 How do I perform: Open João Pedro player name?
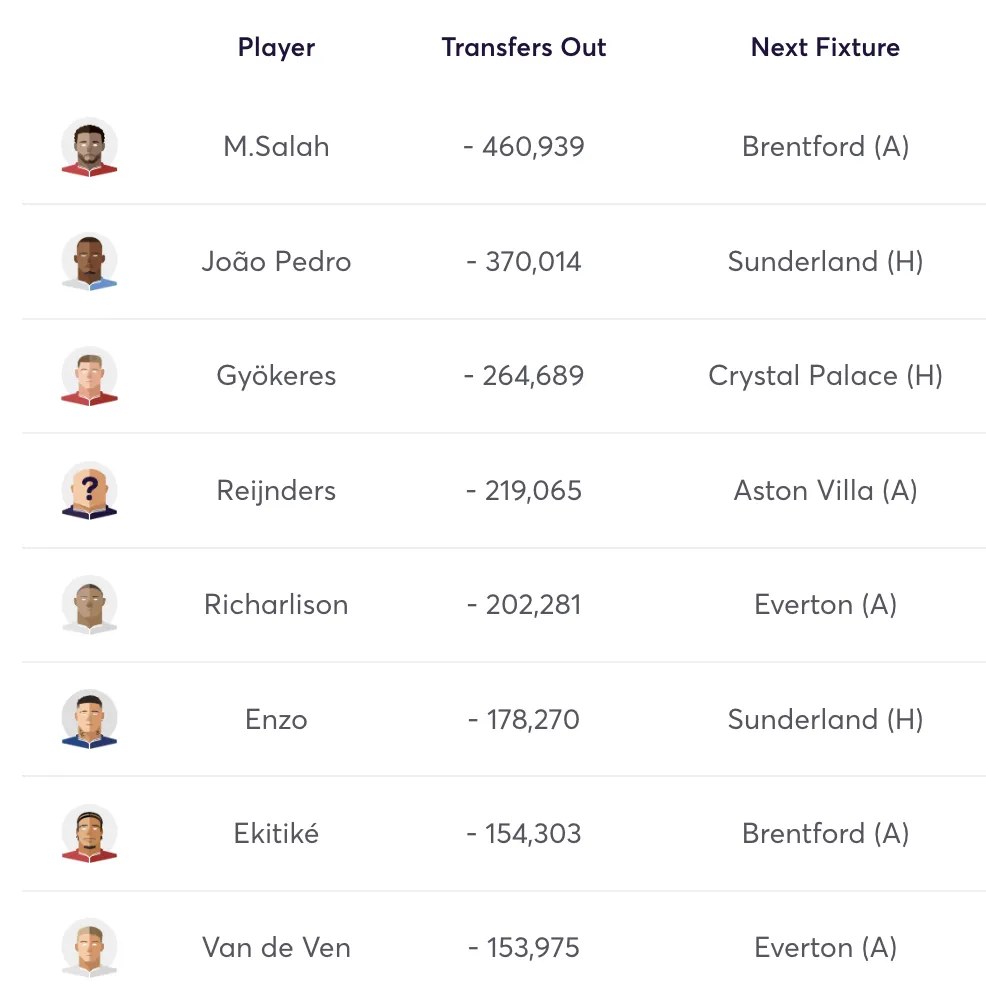pos(276,262)
